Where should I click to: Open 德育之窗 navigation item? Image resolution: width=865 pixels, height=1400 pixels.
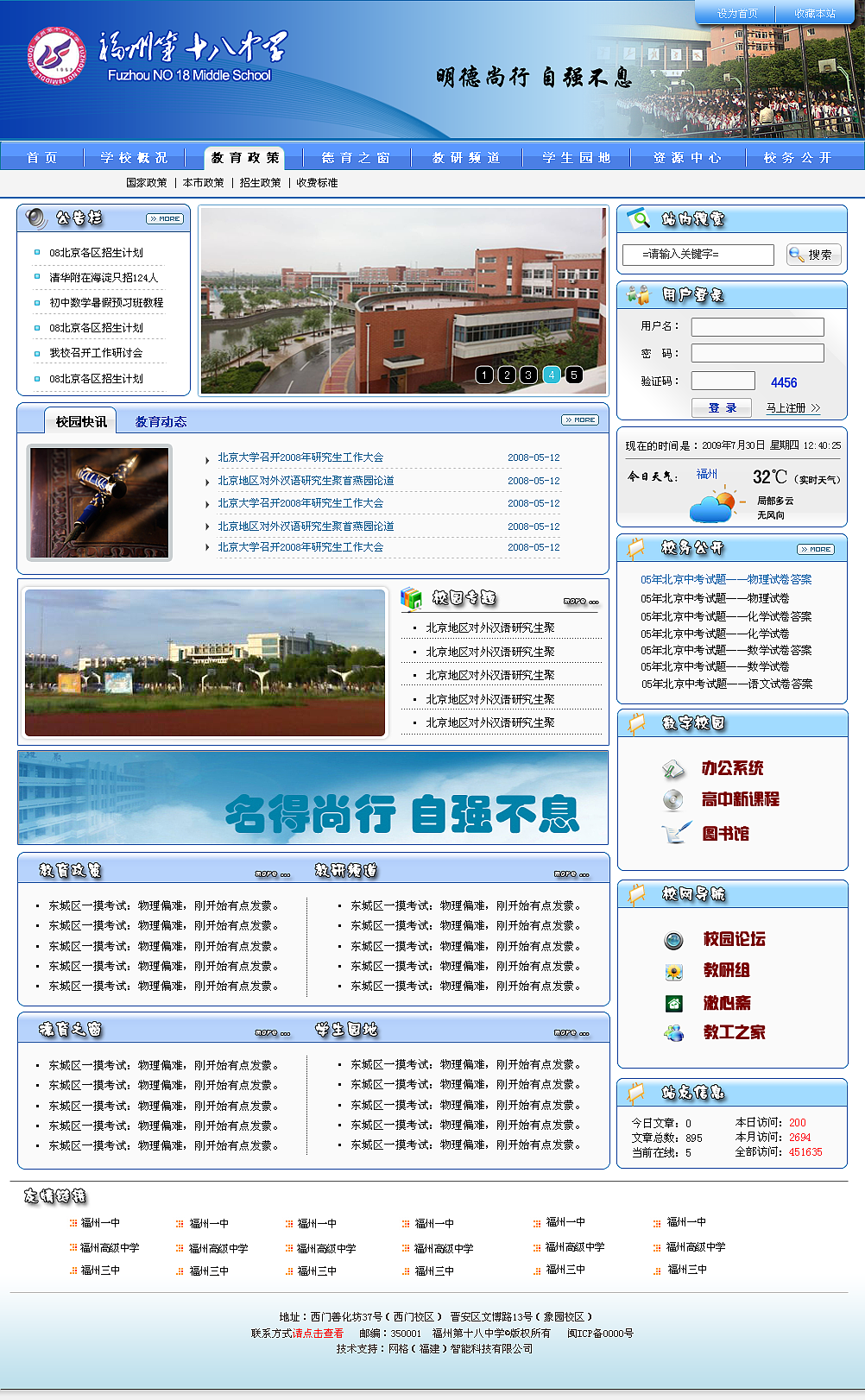(356, 158)
